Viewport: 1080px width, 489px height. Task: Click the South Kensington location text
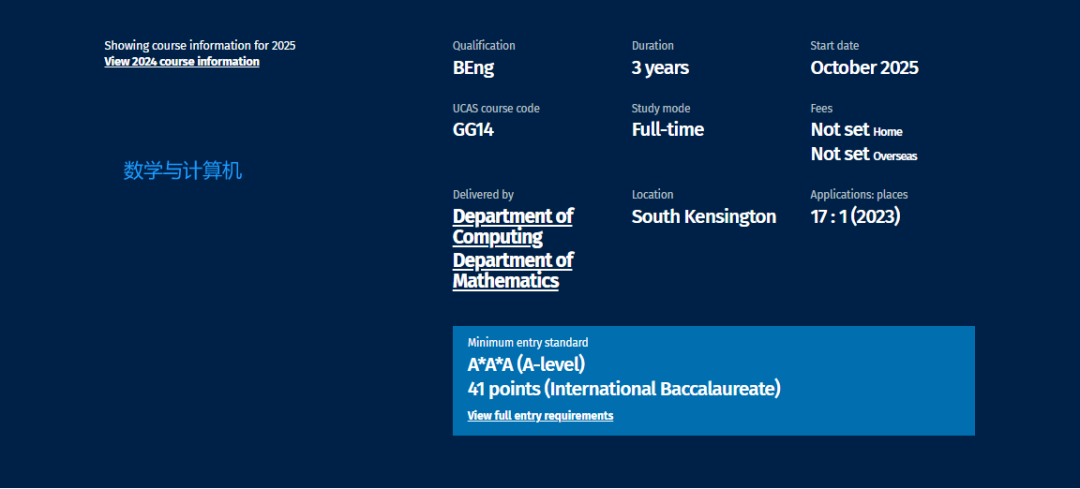[703, 217]
